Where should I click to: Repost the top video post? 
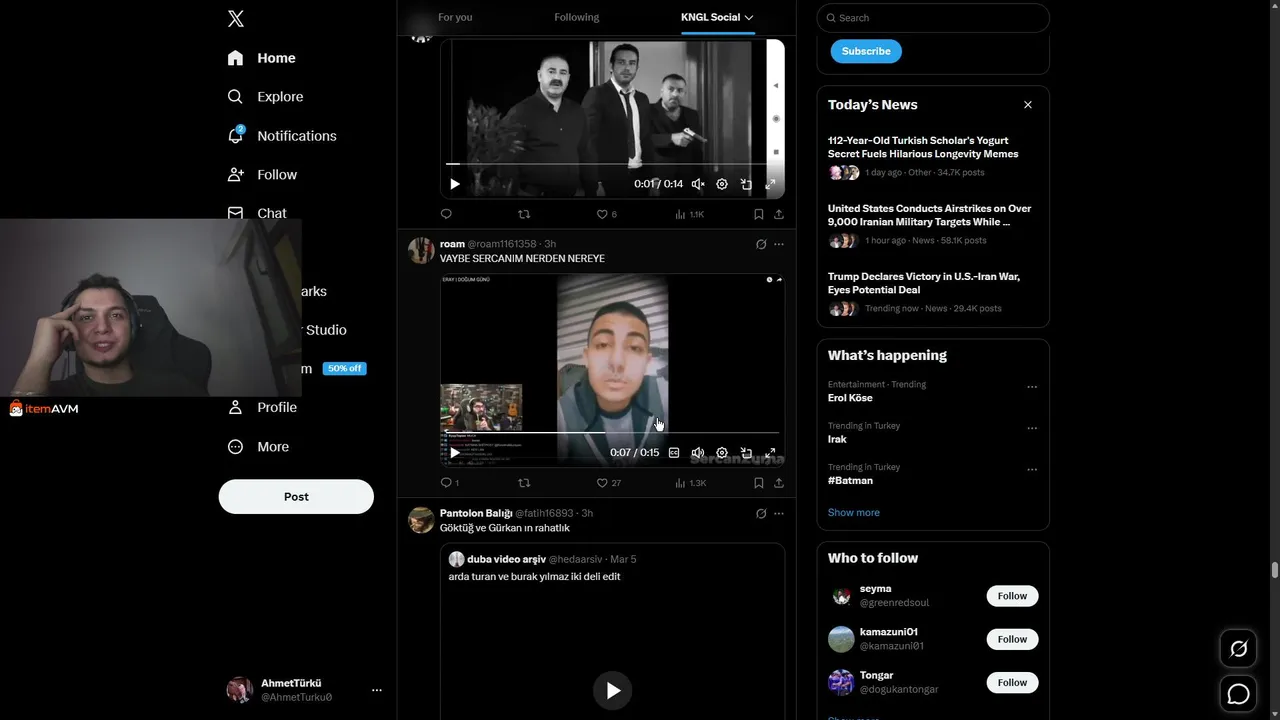[524, 214]
